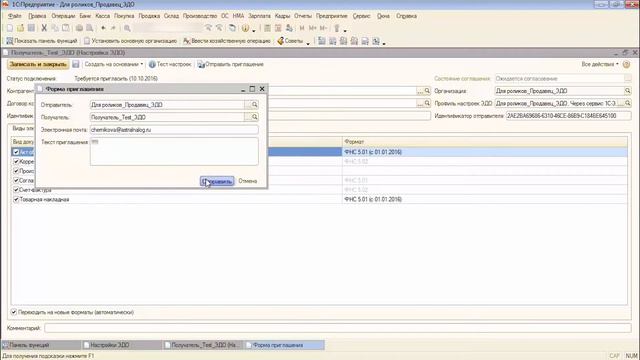Toggle Переходить на новые форматы checkbox
Image resolution: width=640 pixels, height=360 pixels.
14,312
